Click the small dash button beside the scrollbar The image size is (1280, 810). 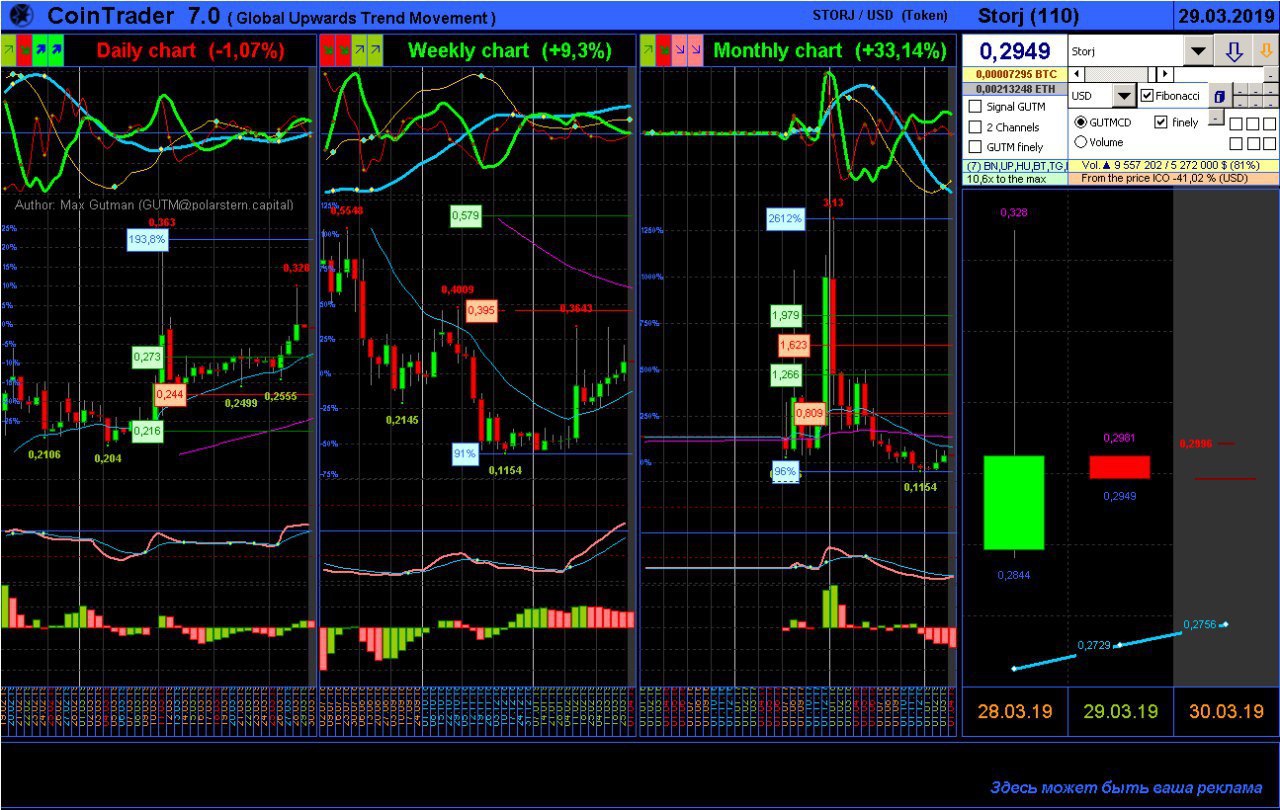click(1271, 75)
